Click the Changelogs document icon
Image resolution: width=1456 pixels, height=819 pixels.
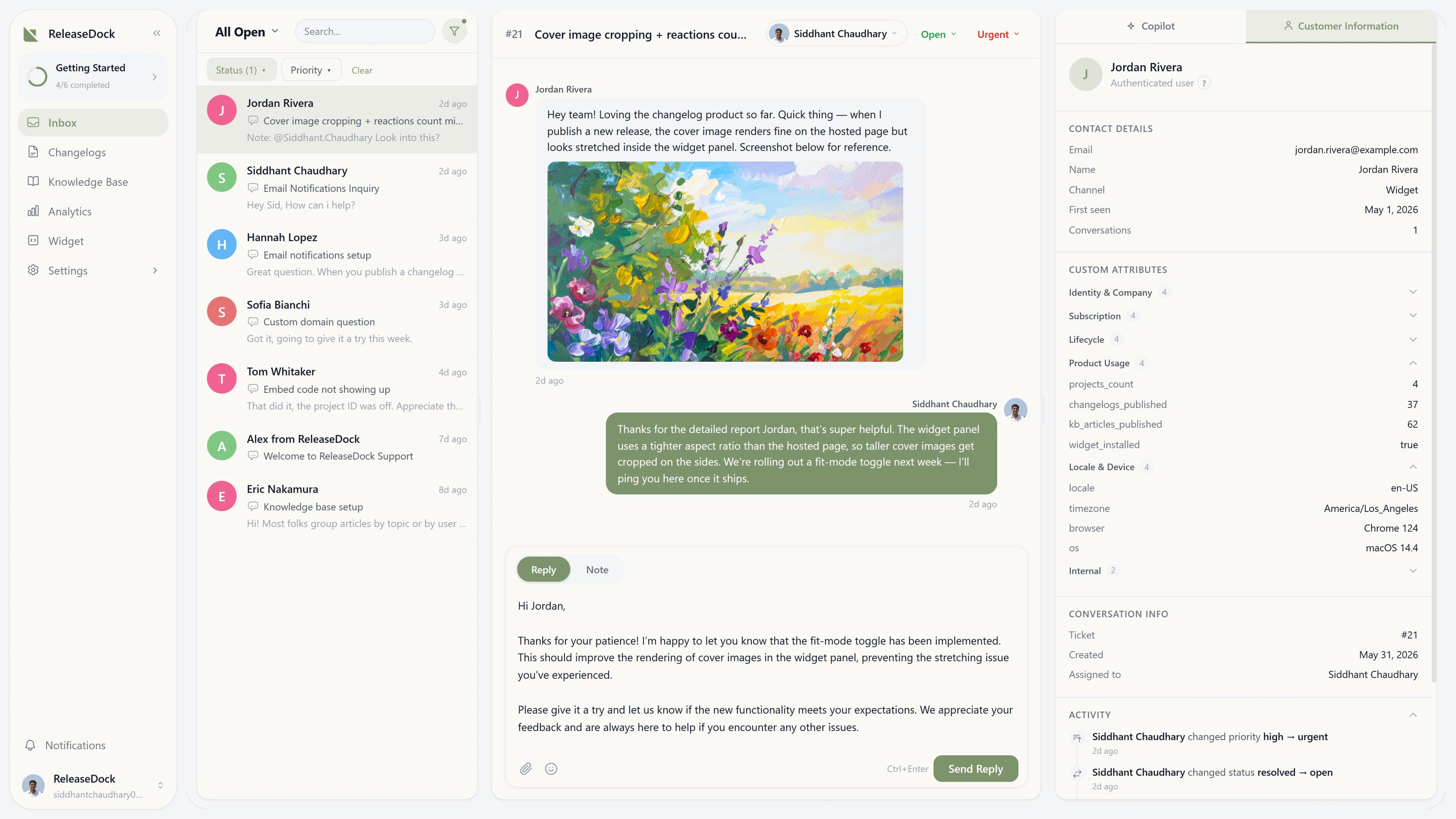coord(33,152)
